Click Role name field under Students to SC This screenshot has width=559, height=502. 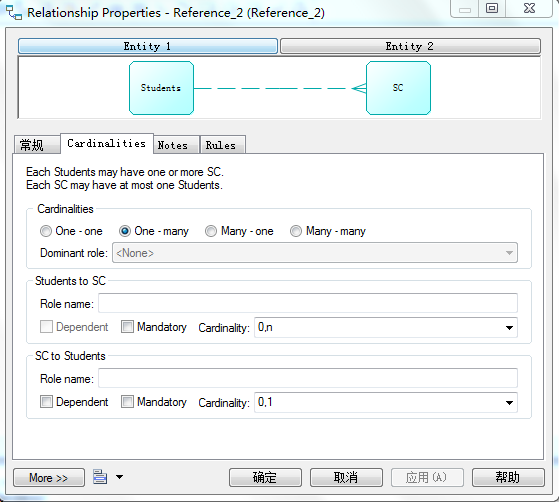[308, 303]
